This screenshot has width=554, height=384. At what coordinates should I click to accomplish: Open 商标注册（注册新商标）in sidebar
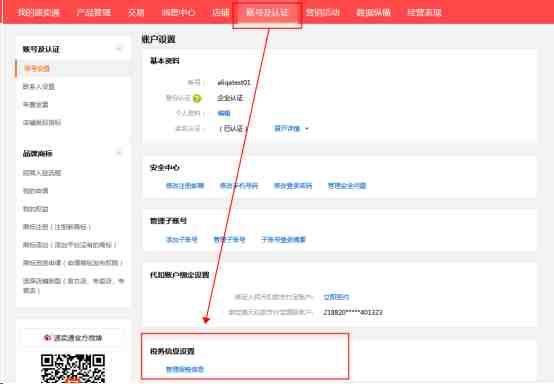[57, 227]
